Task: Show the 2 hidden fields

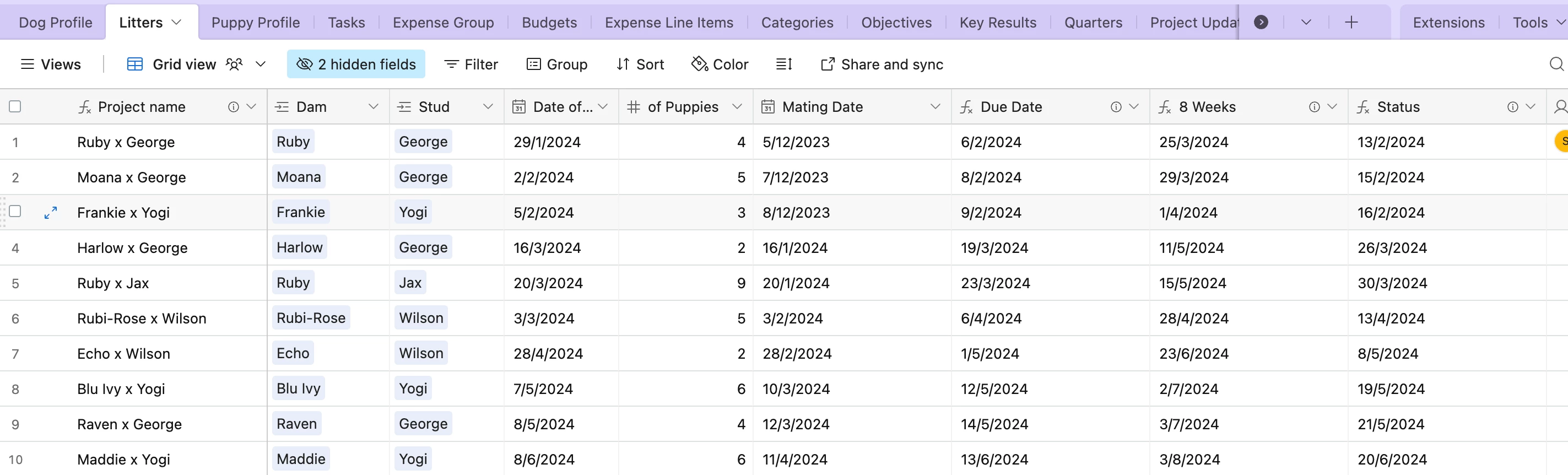Action: pos(356,64)
